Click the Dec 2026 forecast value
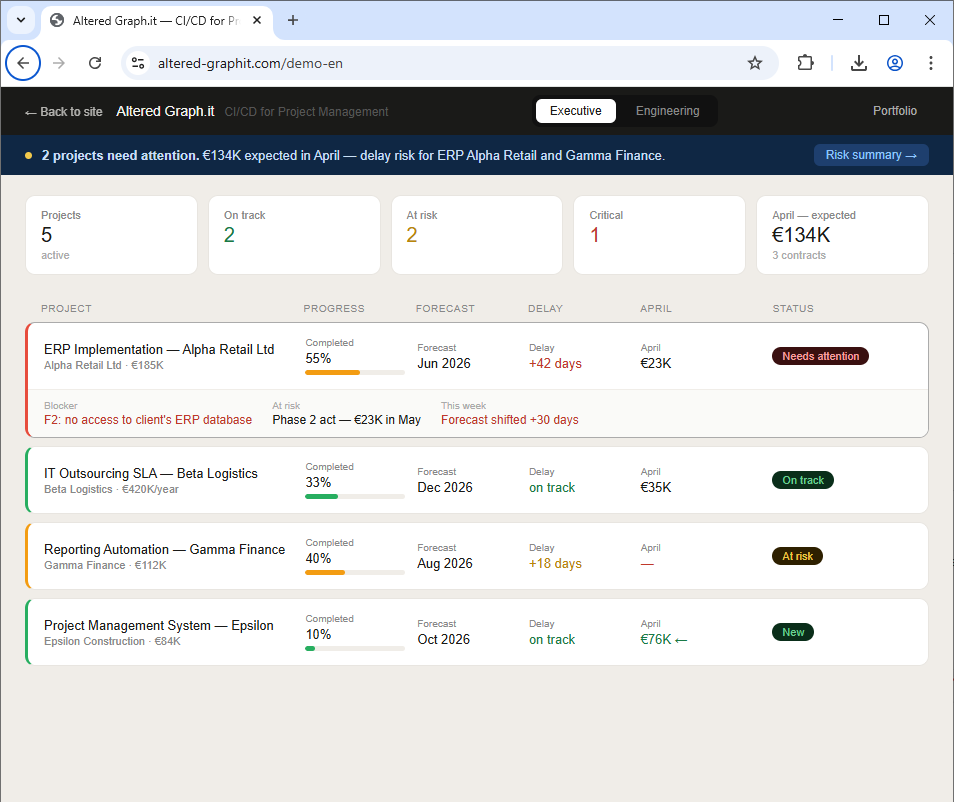The height and width of the screenshot is (802, 954). click(445, 487)
